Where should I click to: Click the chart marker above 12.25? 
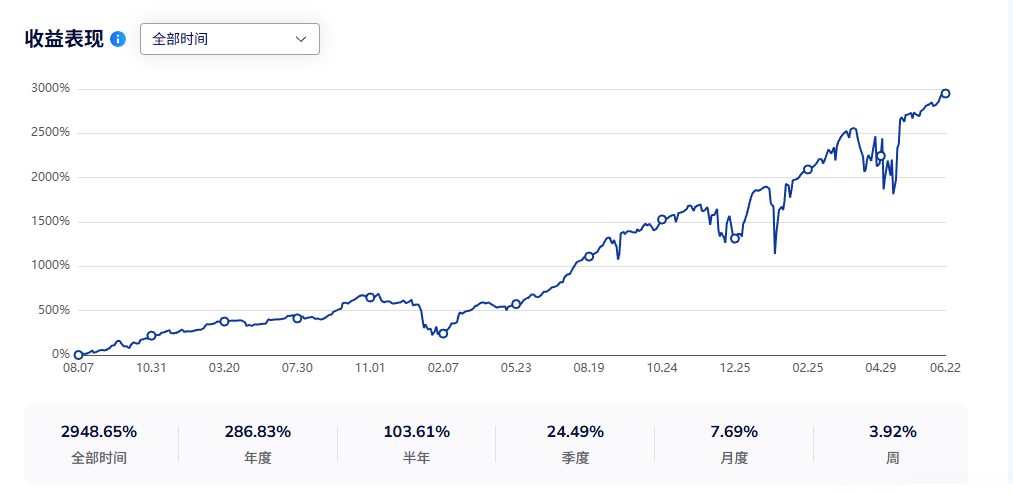735,238
